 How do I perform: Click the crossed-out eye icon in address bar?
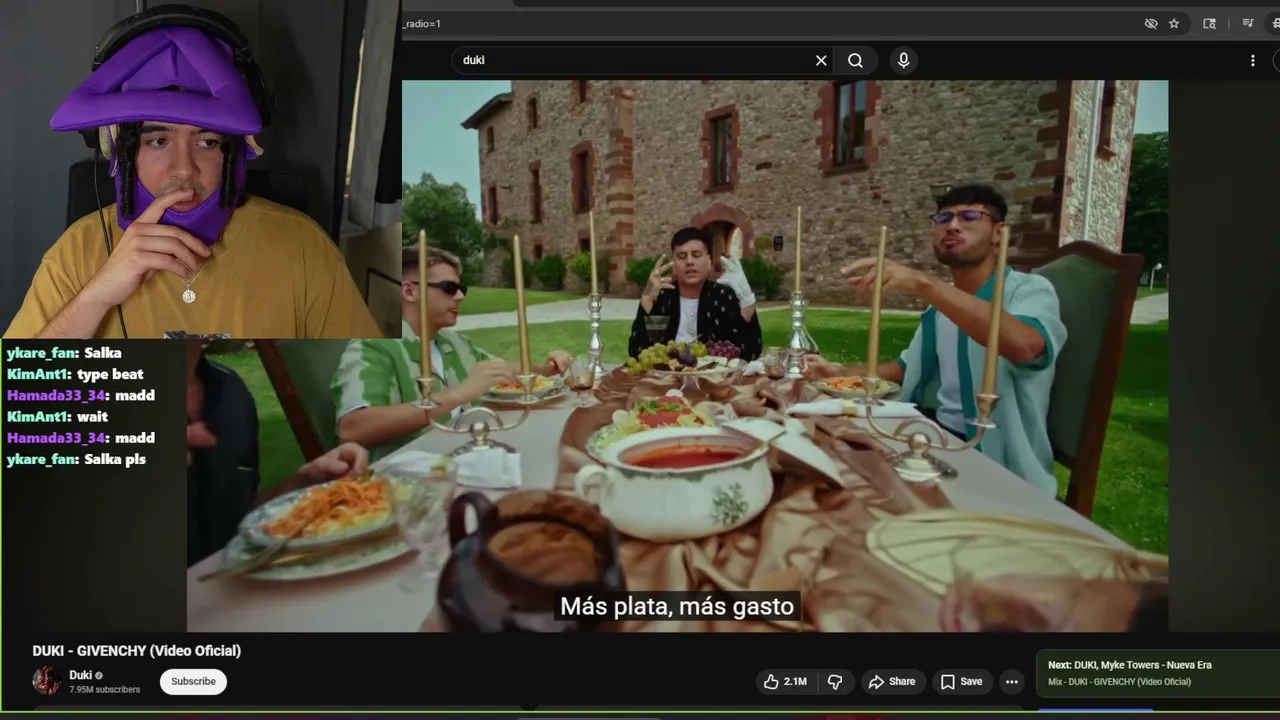(x=1151, y=24)
